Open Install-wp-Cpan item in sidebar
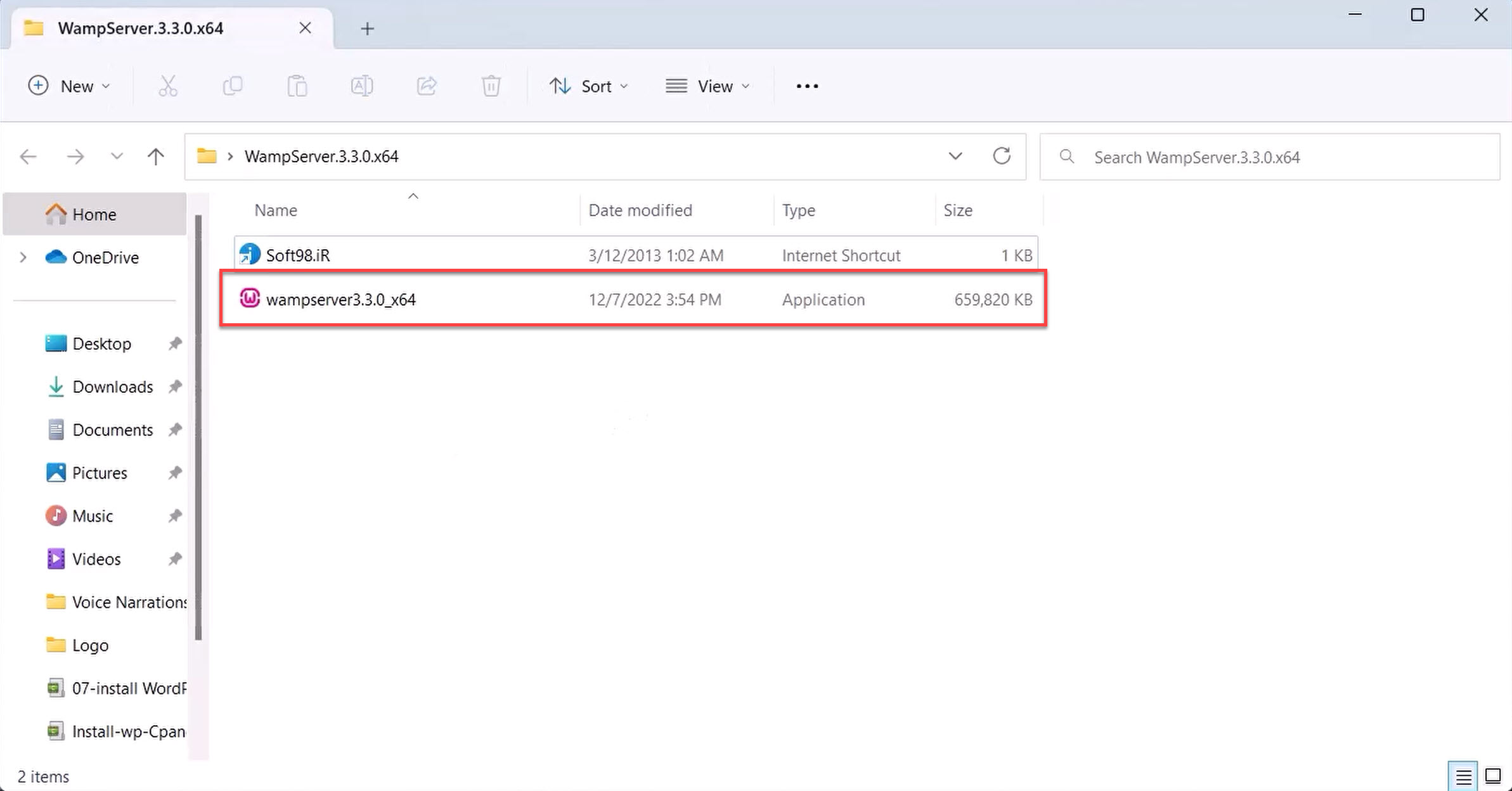 116,731
